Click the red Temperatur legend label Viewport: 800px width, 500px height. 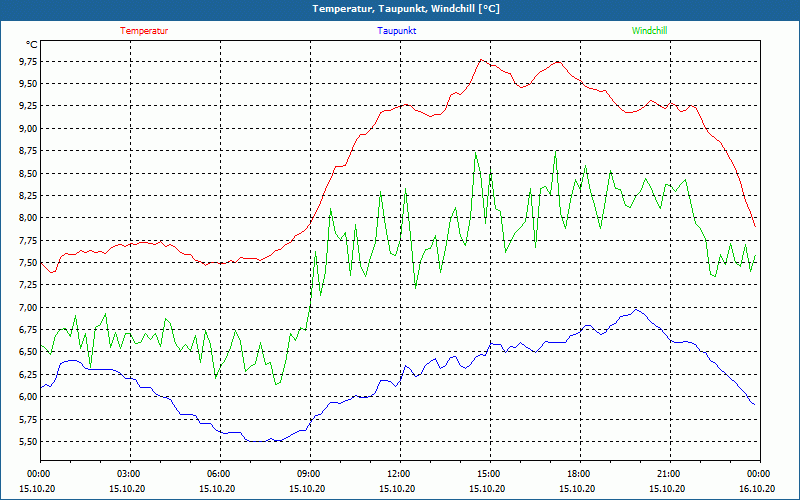144,31
